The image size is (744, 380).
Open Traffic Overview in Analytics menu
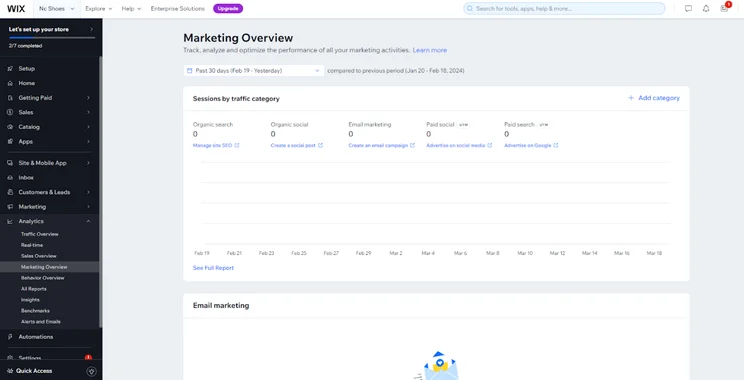click(x=40, y=234)
